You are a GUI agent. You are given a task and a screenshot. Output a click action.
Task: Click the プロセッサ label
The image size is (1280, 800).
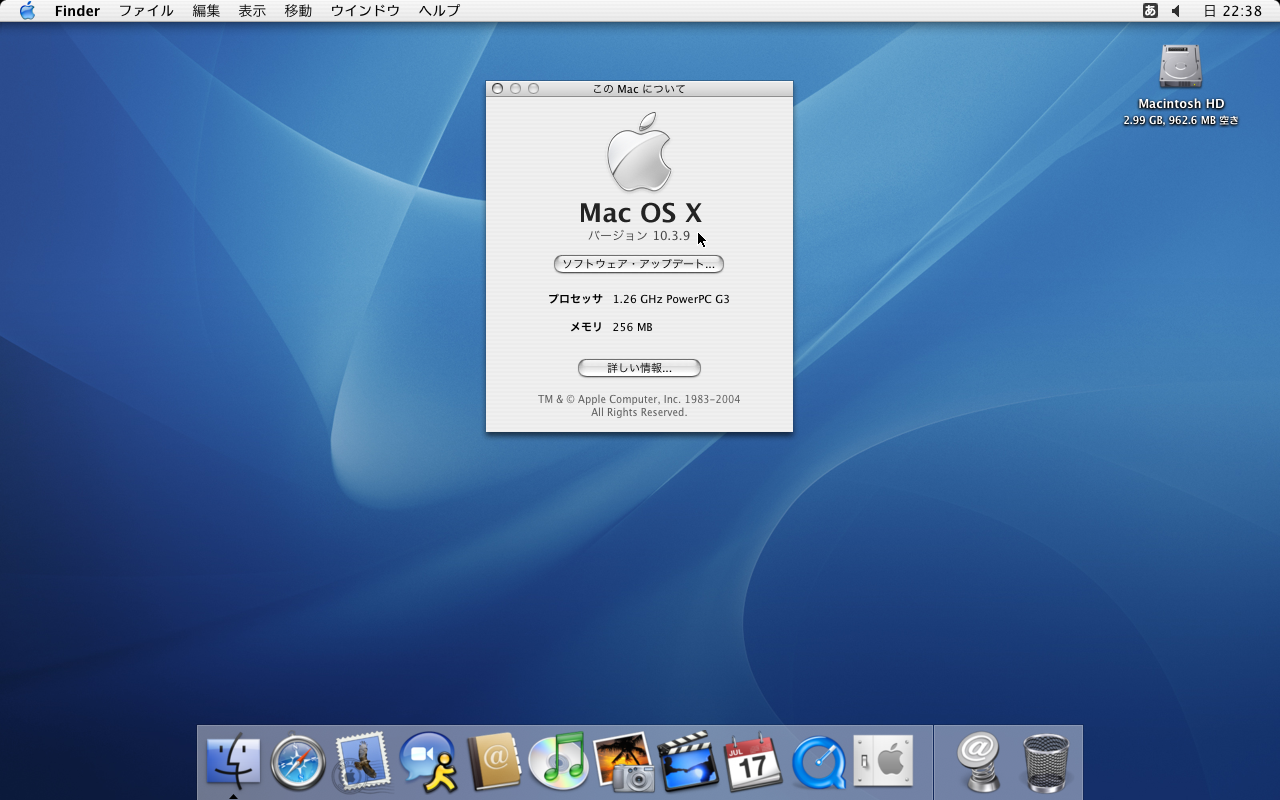pos(575,299)
